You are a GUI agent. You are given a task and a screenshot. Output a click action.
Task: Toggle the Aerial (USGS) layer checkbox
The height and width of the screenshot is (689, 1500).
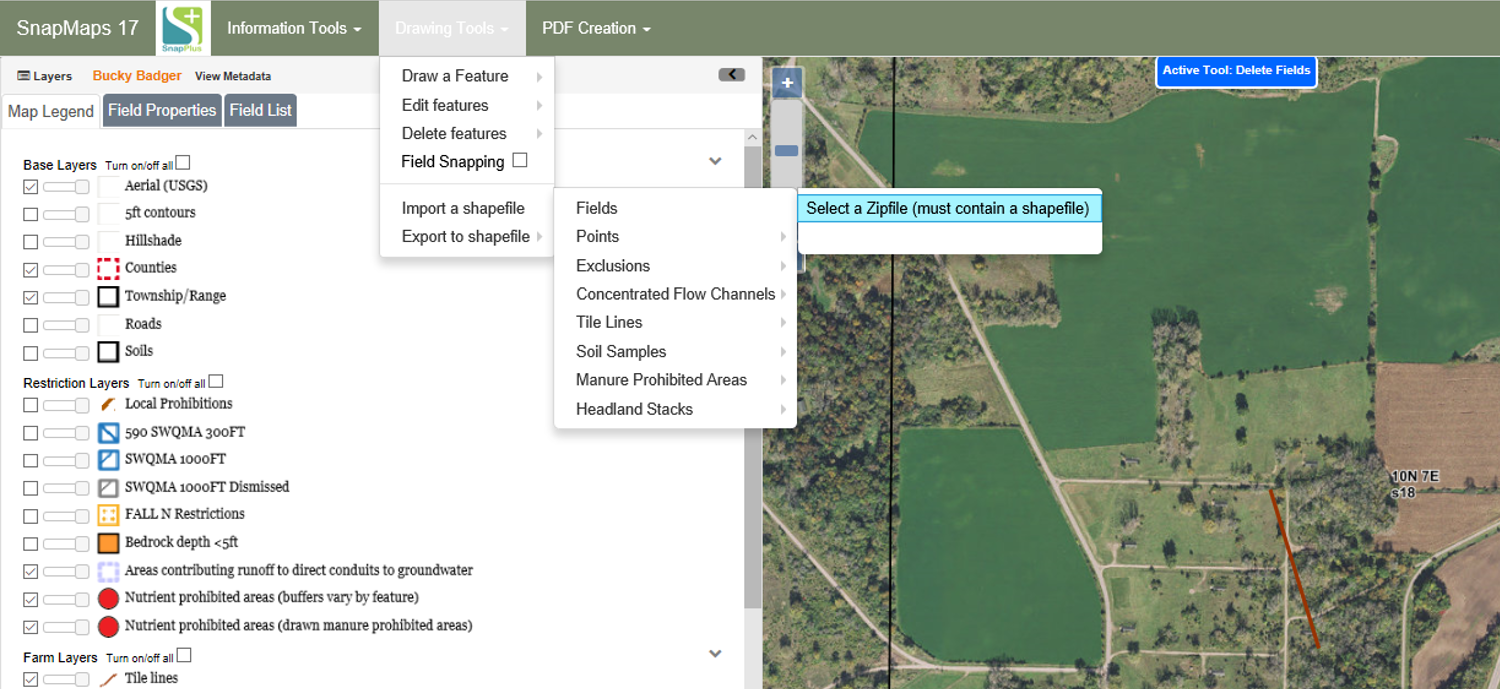pyautogui.click(x=30, y=187)
